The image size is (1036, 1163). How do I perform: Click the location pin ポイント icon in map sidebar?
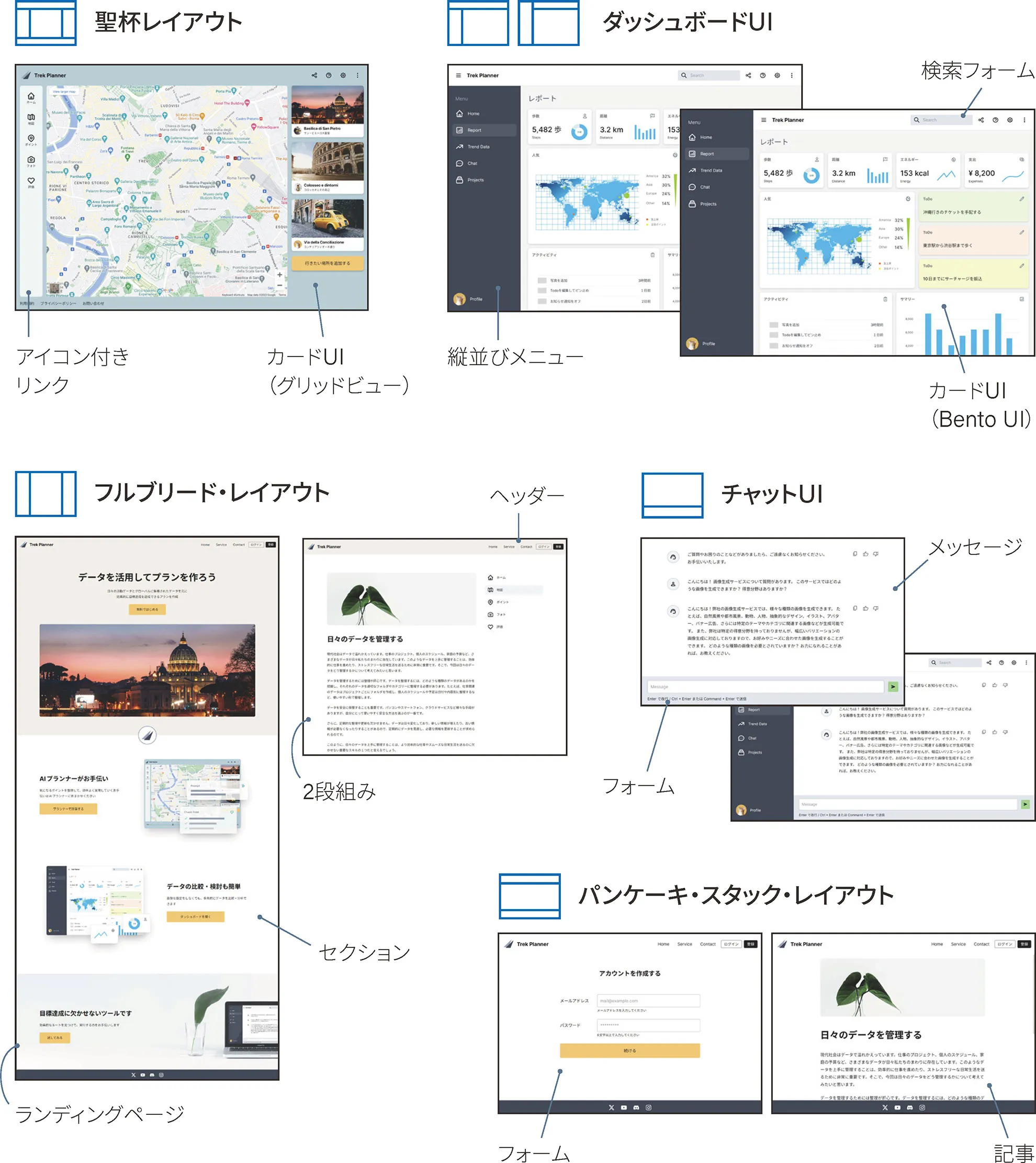pyautogui.click(x=31, y=139)
